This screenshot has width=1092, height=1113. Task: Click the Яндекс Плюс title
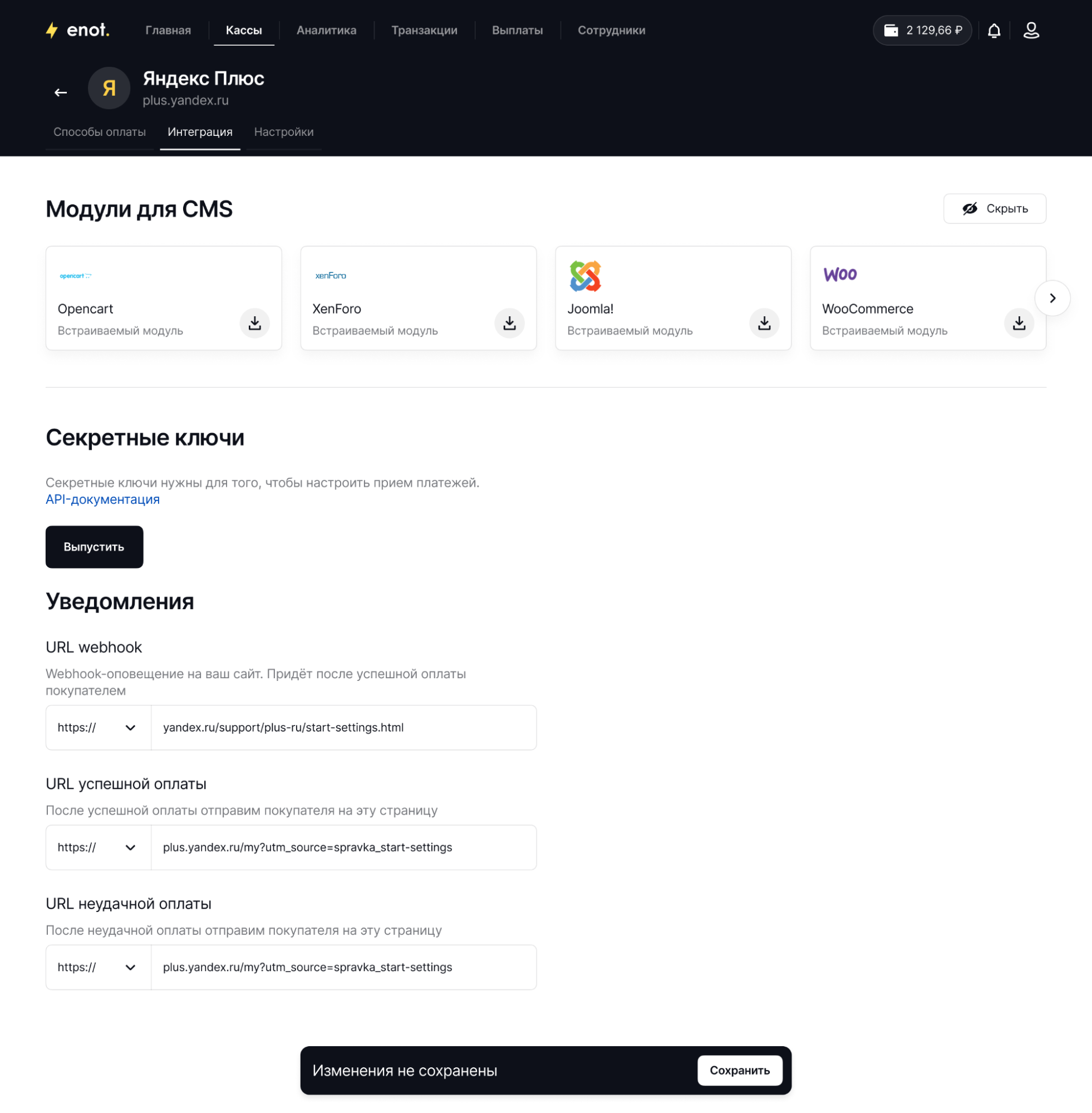(x=204, y=79)
